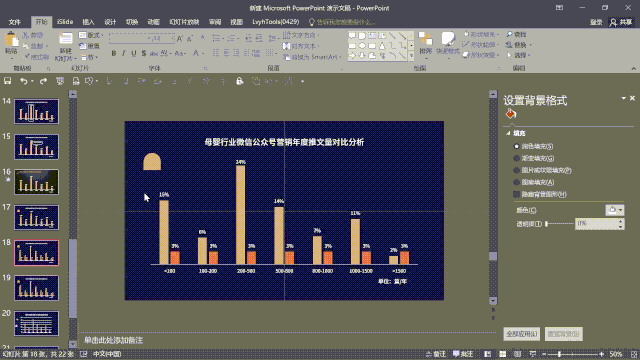This screenshot has height=360, width=640.
Task: Increase font size with the larger A icon
Action: tap(180, 38)
